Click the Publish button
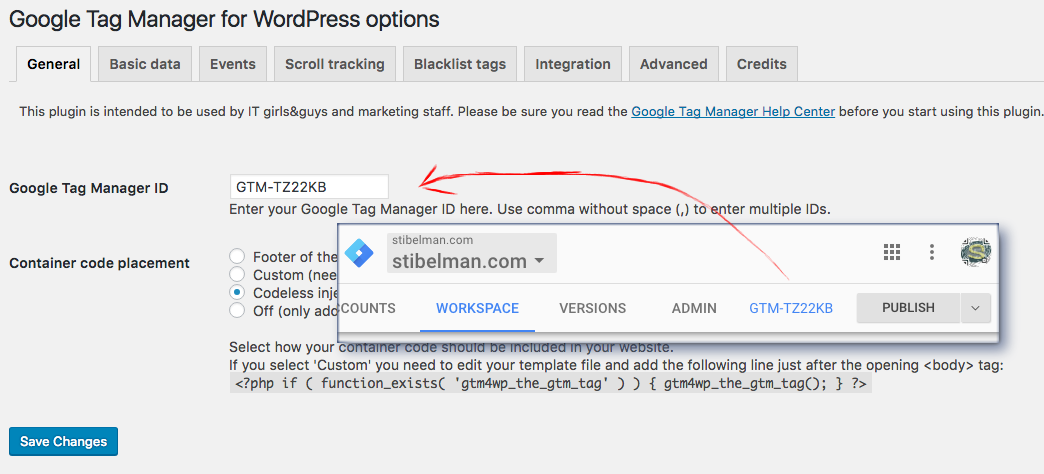Image resolution: width=1044 pixels, height=474 pixels. point(908,308)
